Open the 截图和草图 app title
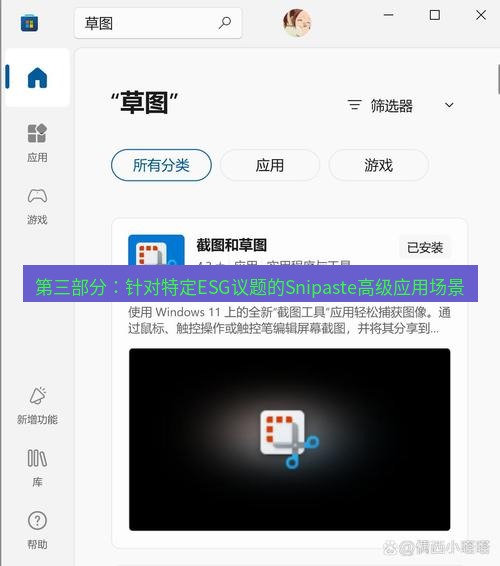The height and width of the screenshot is (566, 500). click(x=231, y=245)
